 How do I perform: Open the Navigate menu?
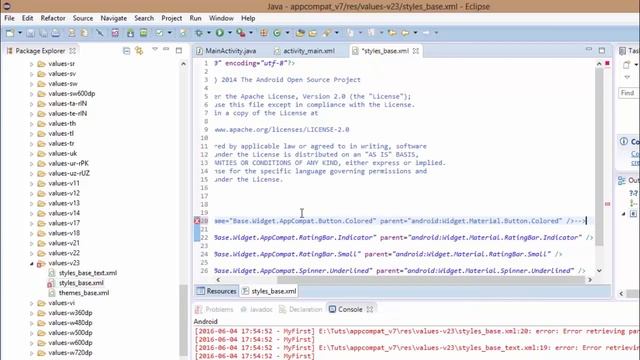pyautogui.click(x=113, y=18)
